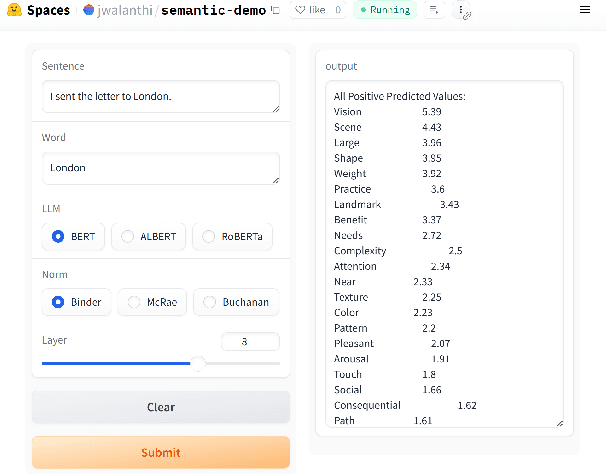Image resolution: width=606 pixels, height=474 pixels.
Task: Like the space with heart button
Action: (315, 10)
